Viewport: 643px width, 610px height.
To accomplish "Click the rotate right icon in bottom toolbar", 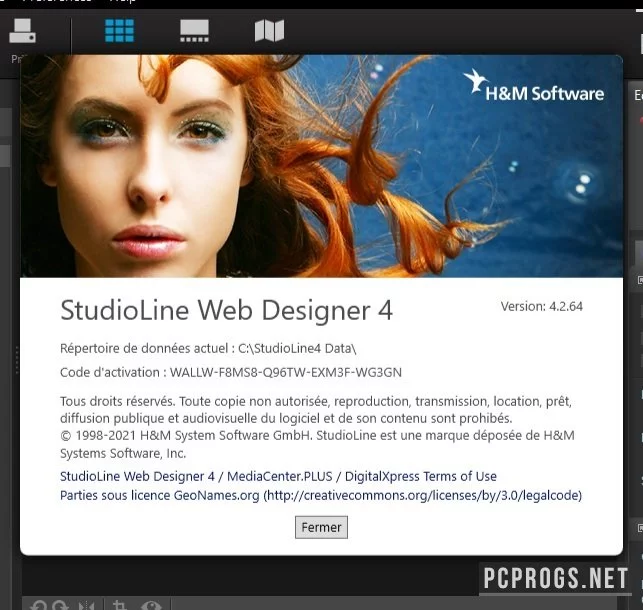I will tap(60, 605).
